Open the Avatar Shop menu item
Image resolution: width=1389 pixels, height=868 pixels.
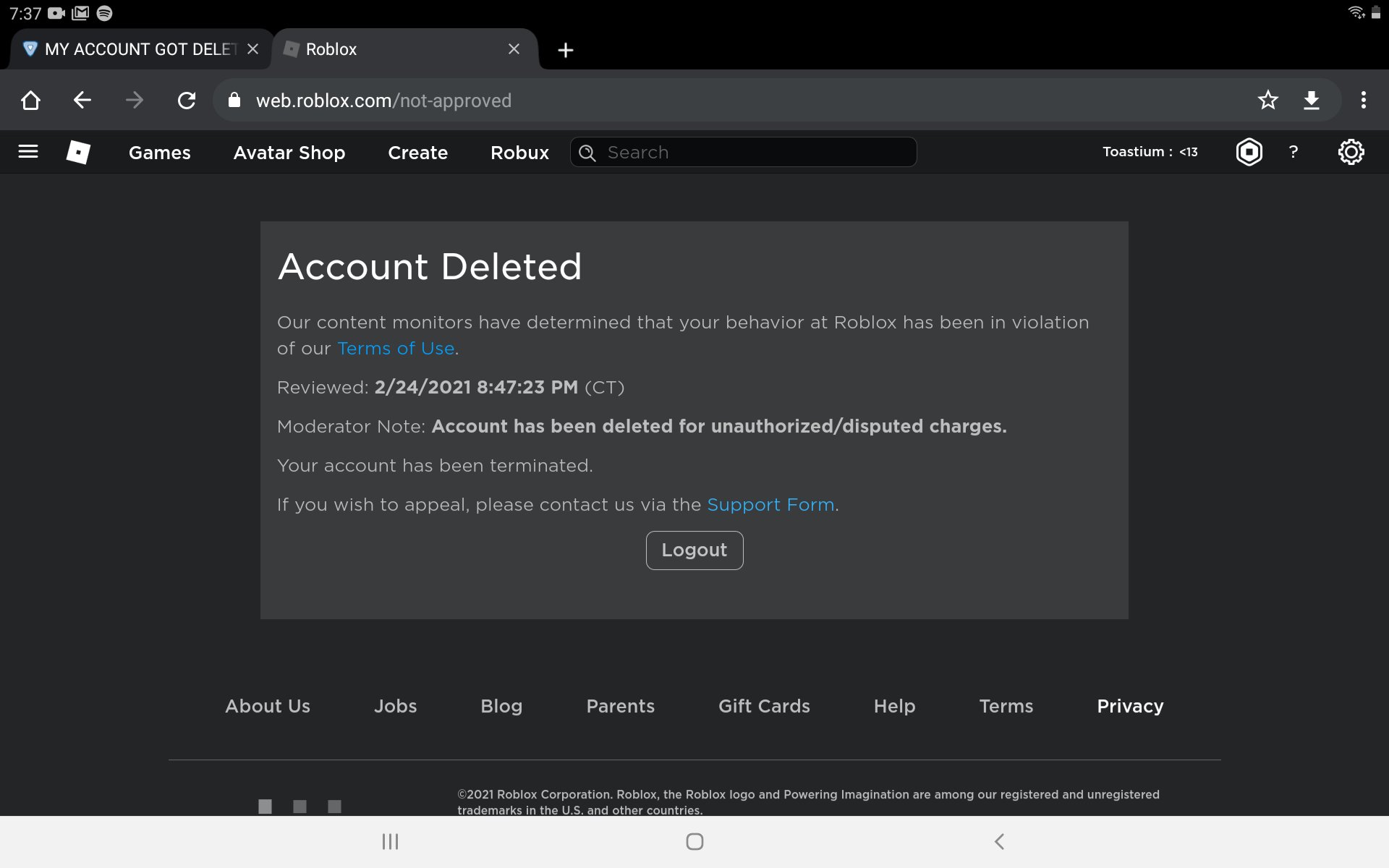[x=289, y=153]
